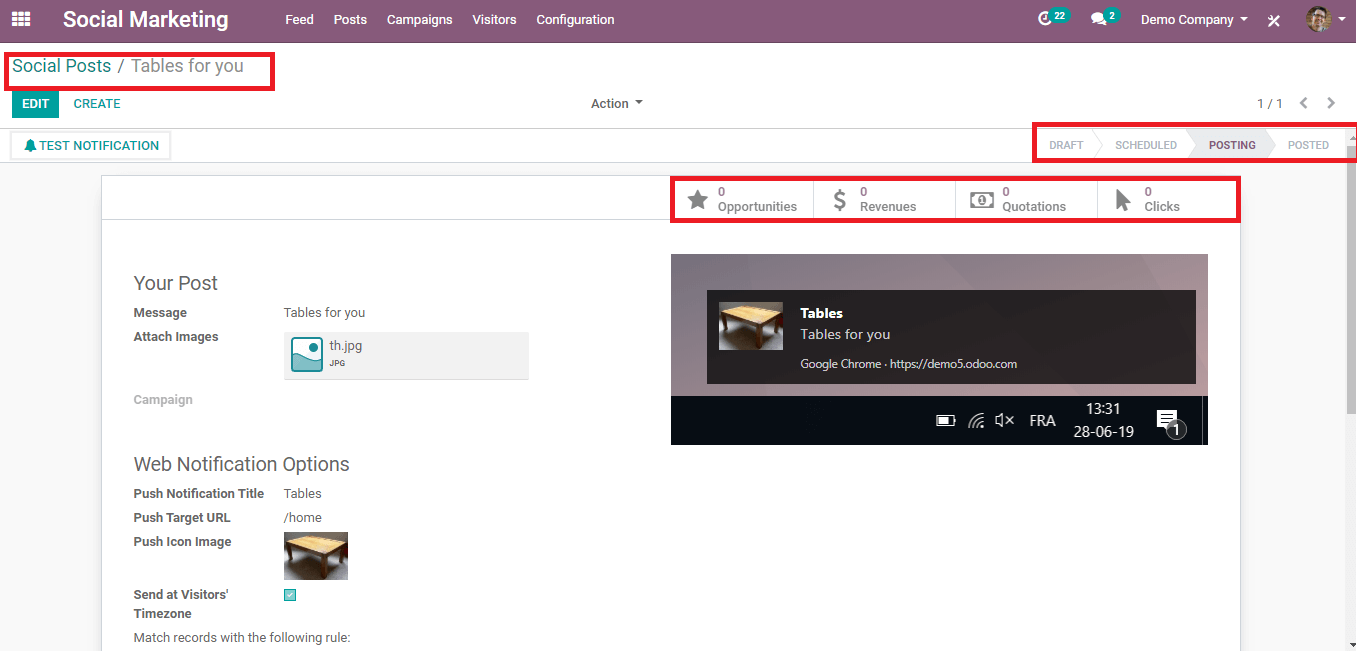Go to the next record arrow

[x=1331, y=103]
